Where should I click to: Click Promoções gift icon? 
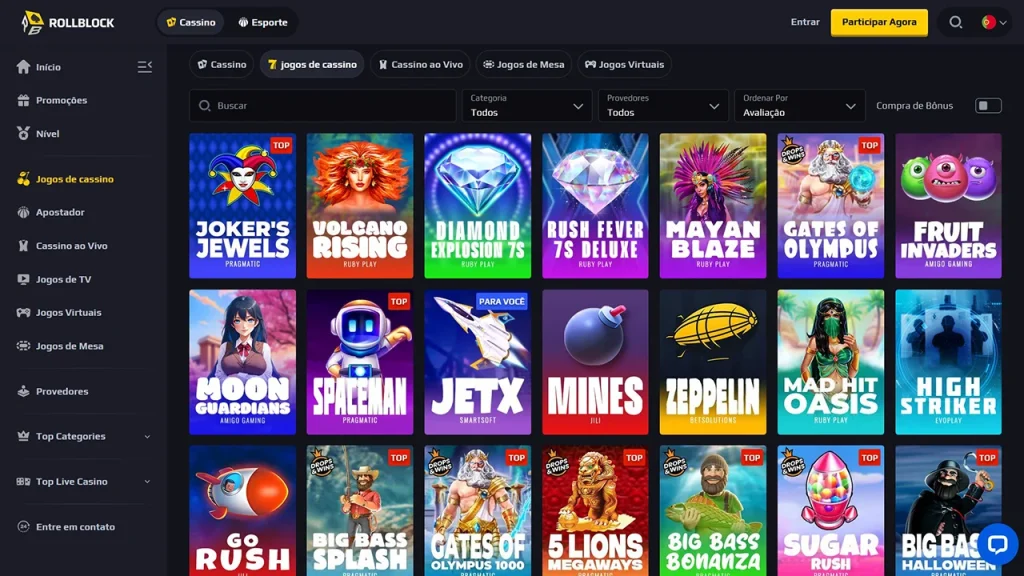click(x=24, y=100)
